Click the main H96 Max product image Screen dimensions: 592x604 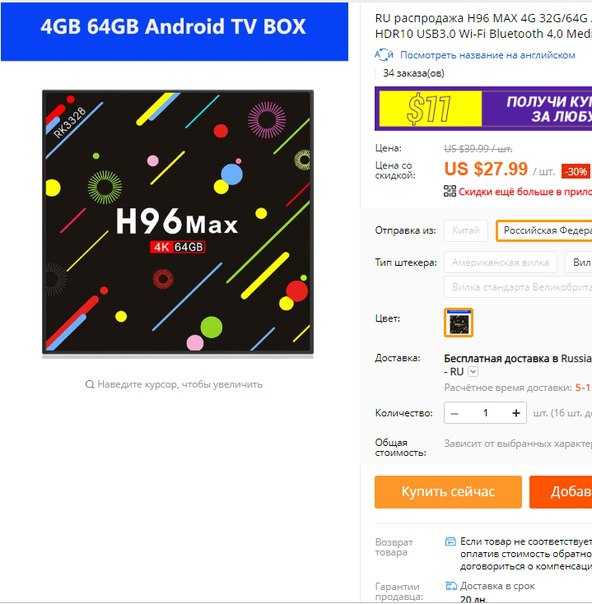click(x=178, y=222)
